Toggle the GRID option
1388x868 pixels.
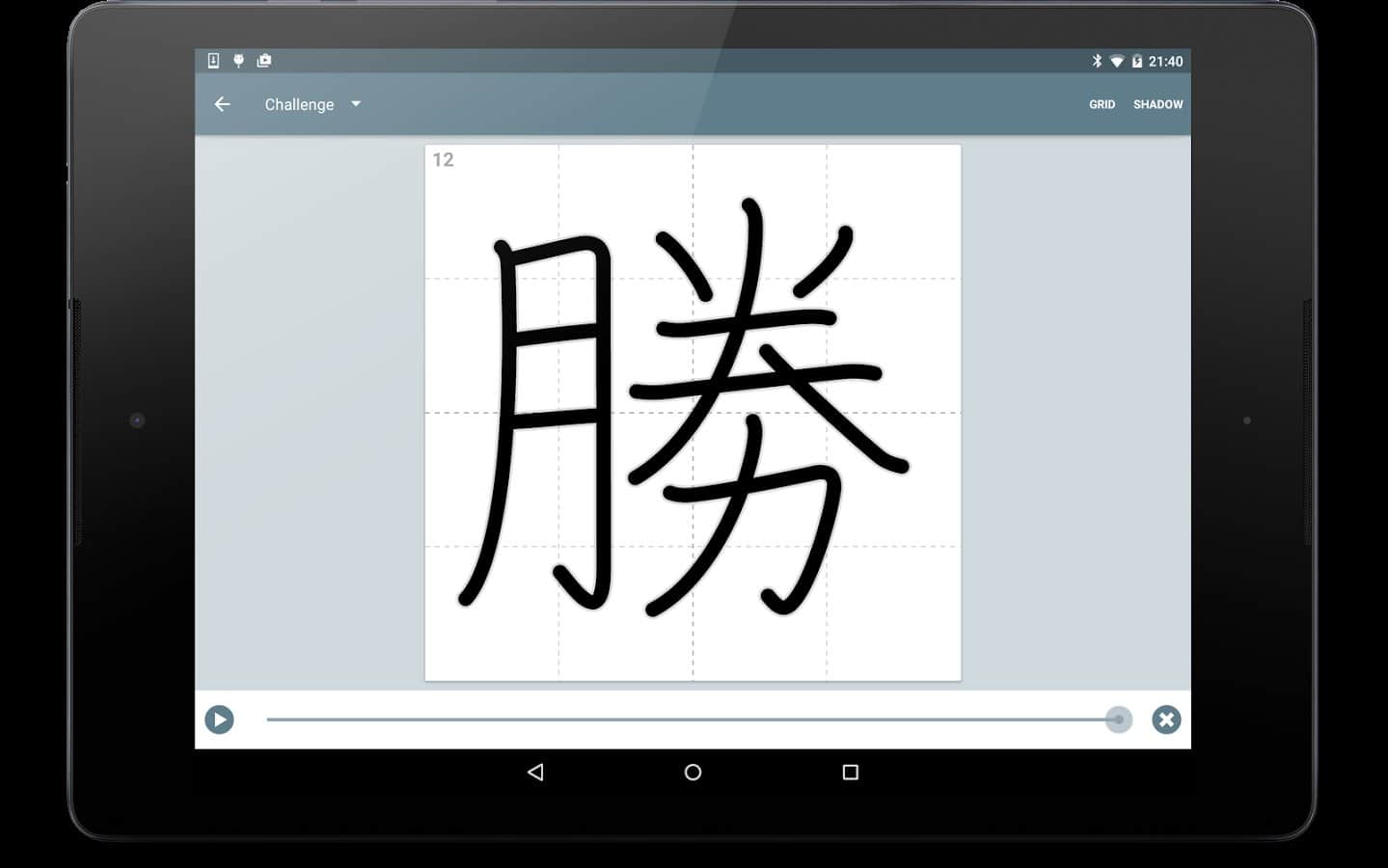tap(1102, 104)
